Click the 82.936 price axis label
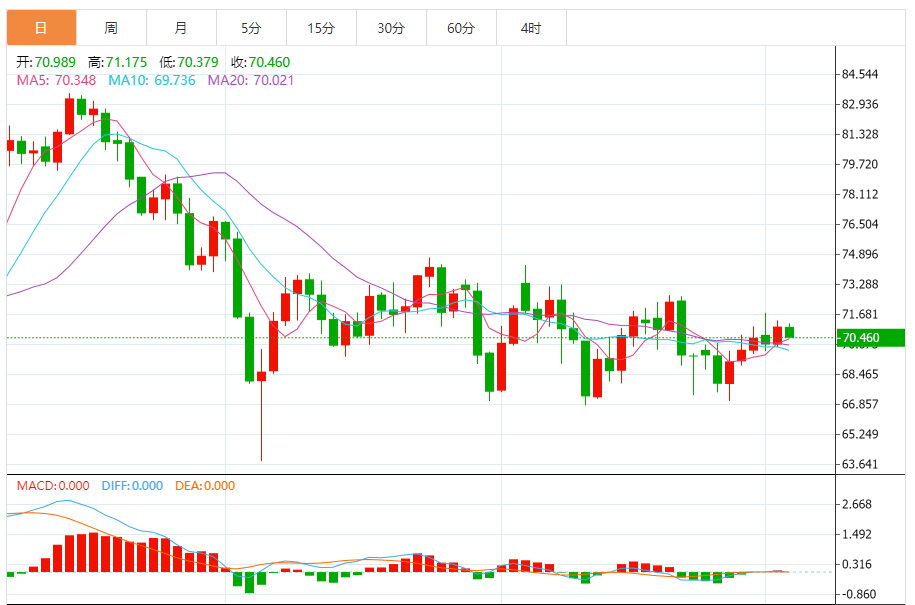 [x=860, y=104]
